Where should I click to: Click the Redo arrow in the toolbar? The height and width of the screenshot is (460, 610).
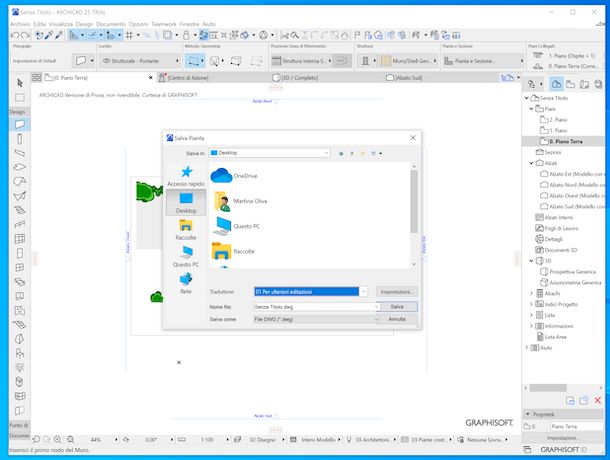25,35
